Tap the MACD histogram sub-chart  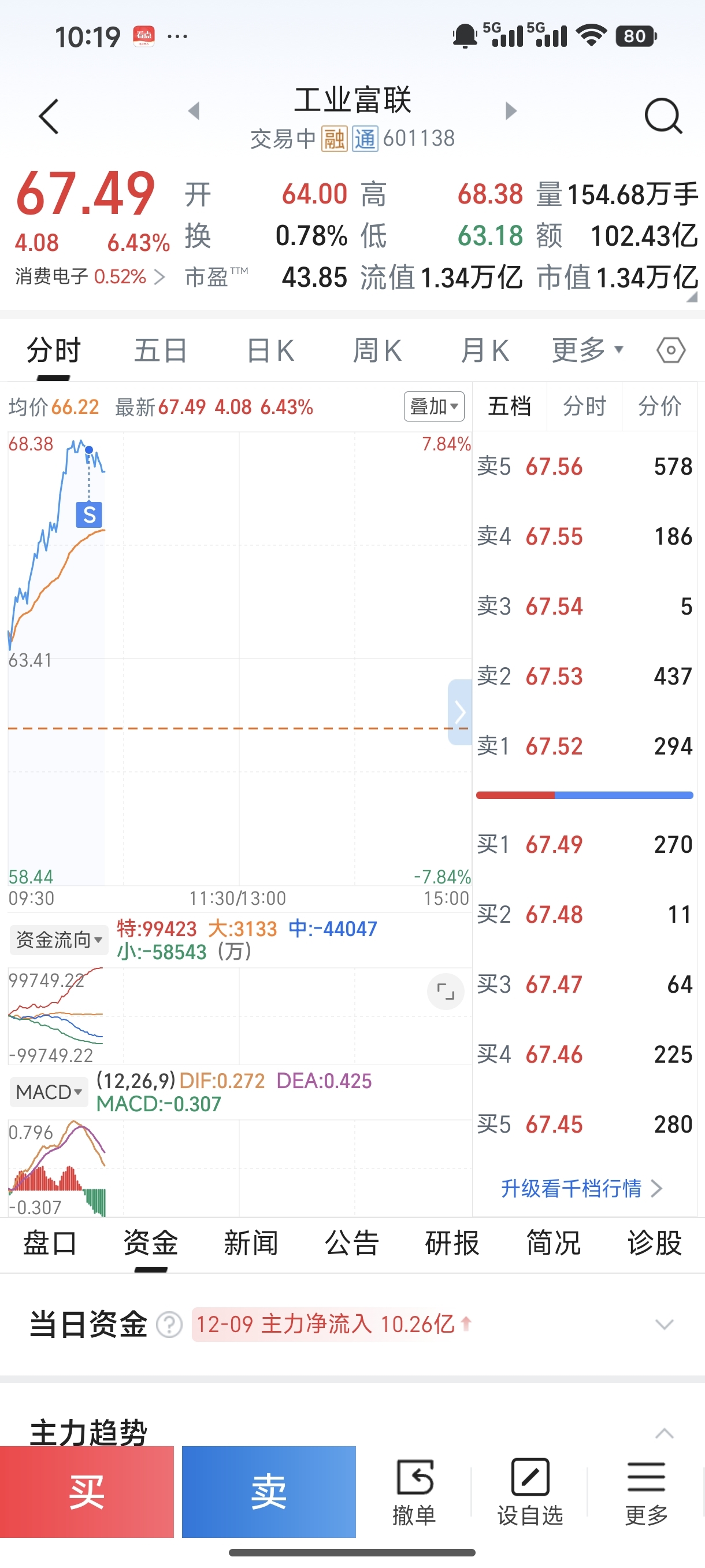[240, 1168]
